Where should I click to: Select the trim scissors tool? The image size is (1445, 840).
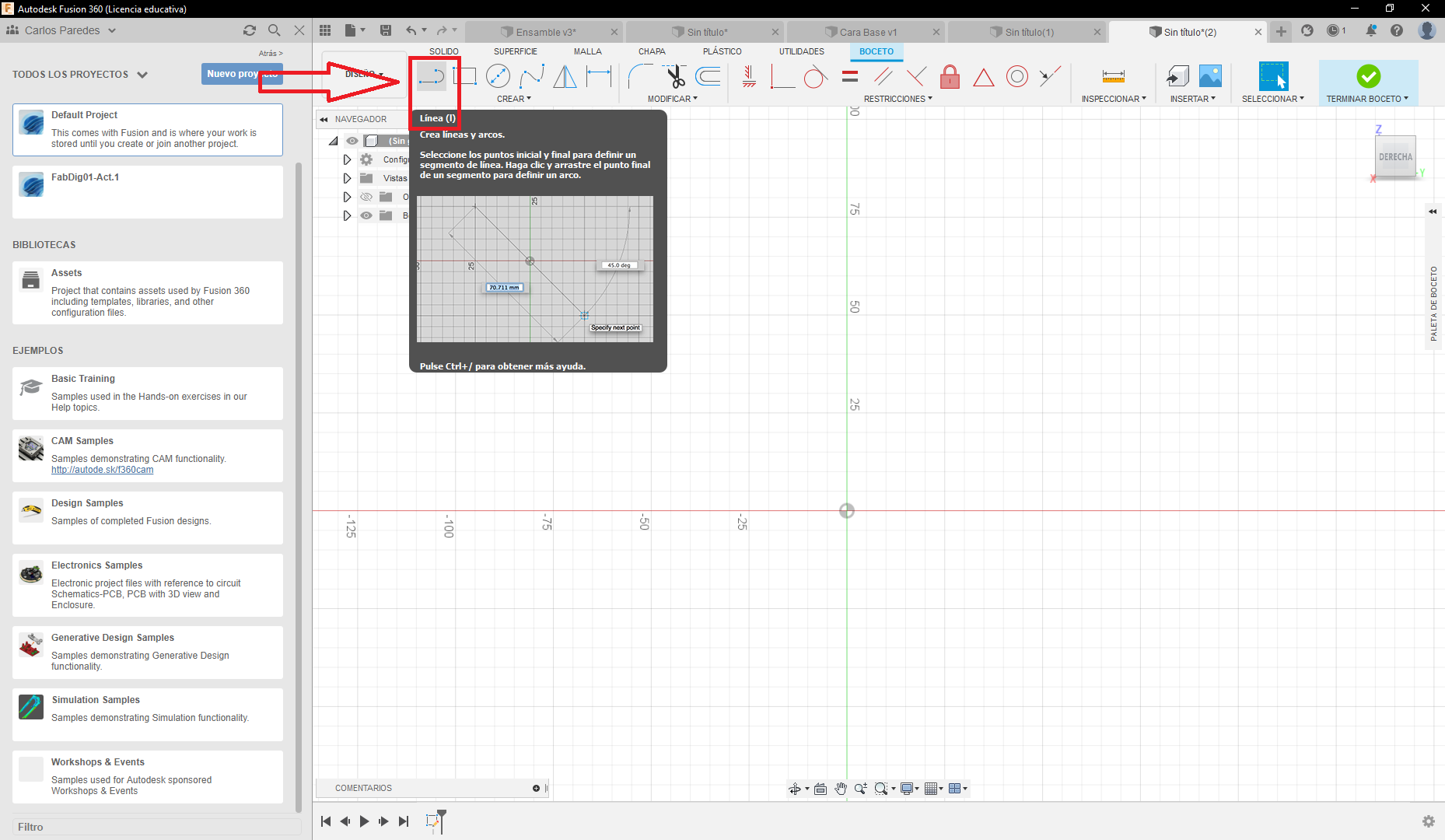[675, 76]
